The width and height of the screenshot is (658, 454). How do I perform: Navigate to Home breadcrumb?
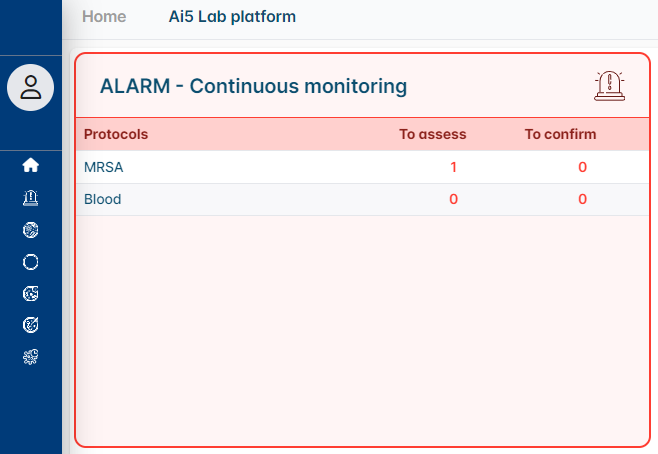103,17
